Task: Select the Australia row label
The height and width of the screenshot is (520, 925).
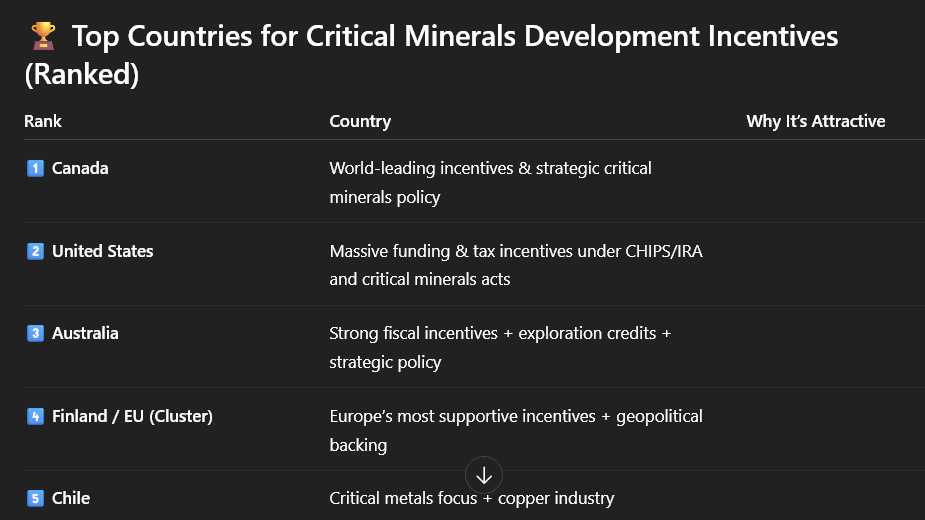Action: coord(85,333)
